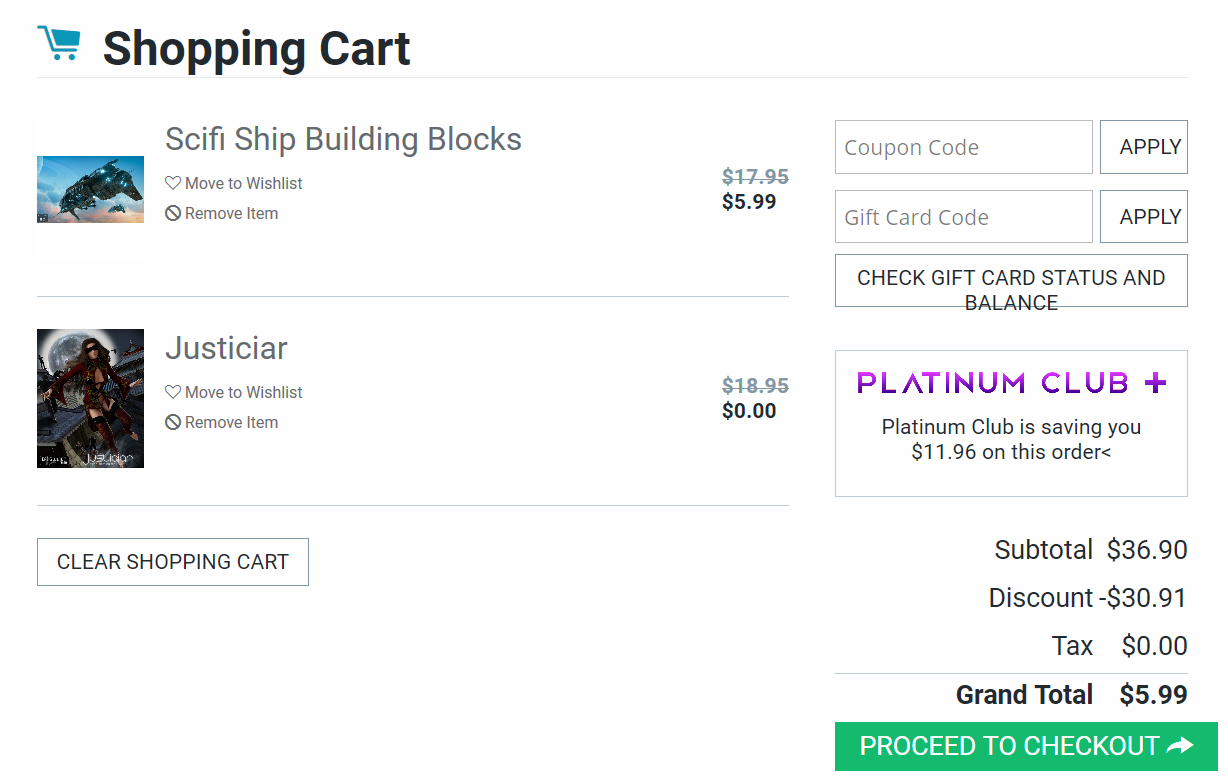Proceed to checkout
The image size is (1228, 783).
(1008, 746)
